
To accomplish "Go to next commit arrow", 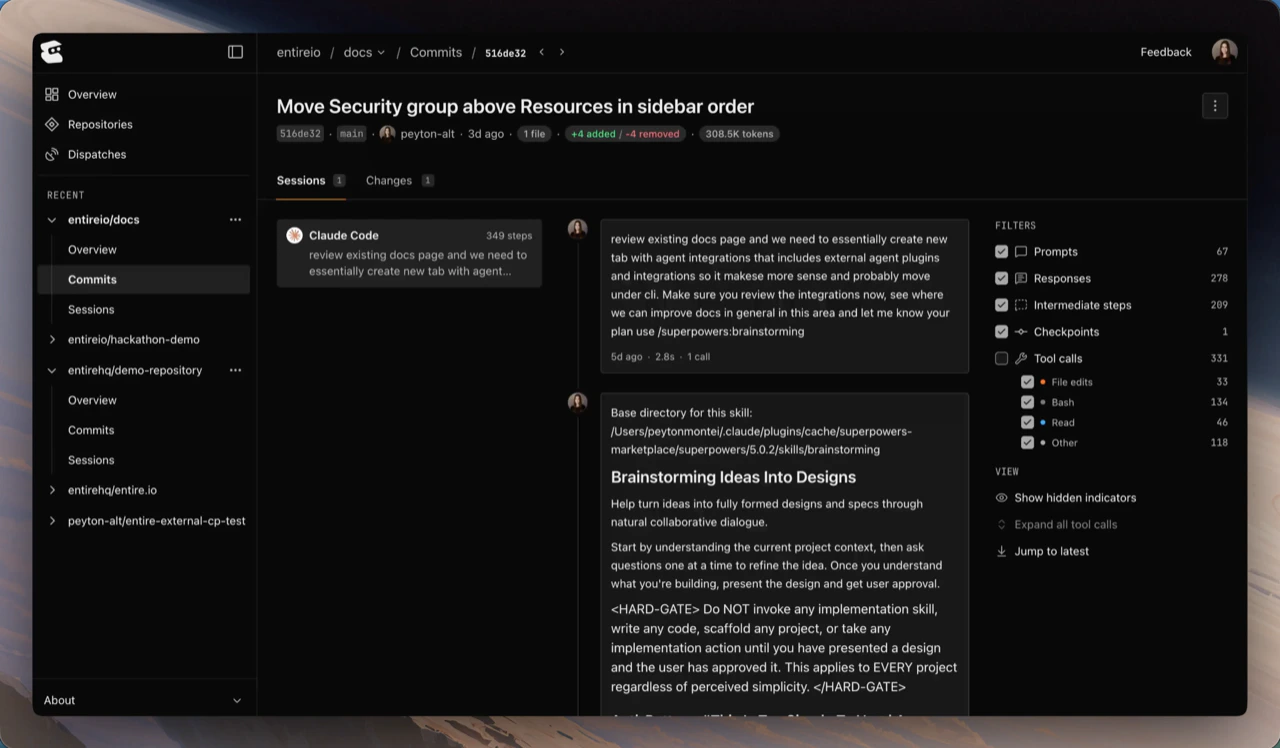I will click(x=562, y=52).
